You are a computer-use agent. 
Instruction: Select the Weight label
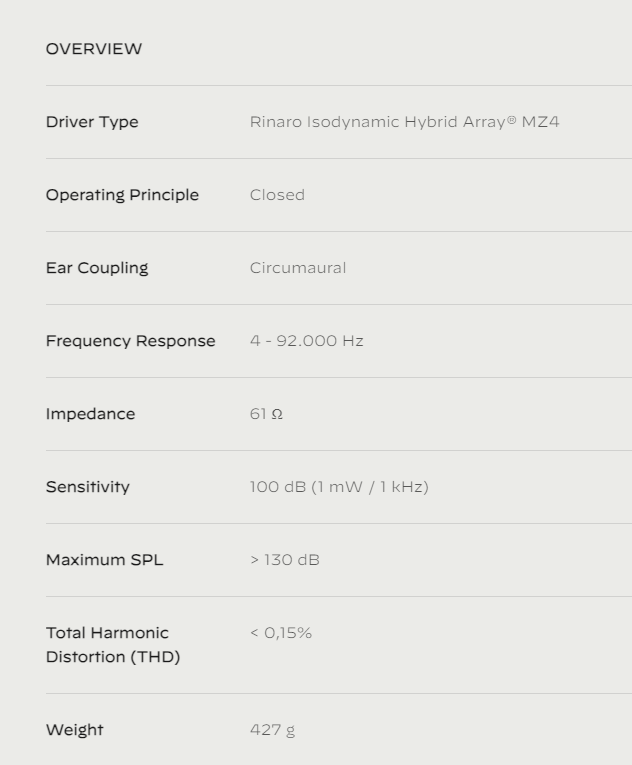75,730
